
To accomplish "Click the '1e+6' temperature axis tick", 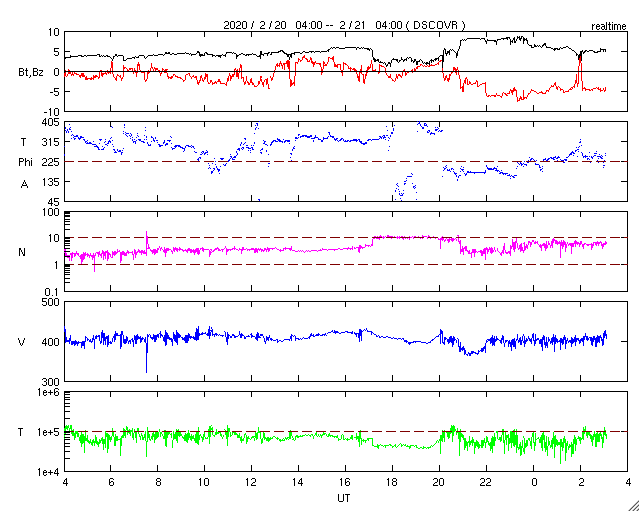I will coord(49,392).
